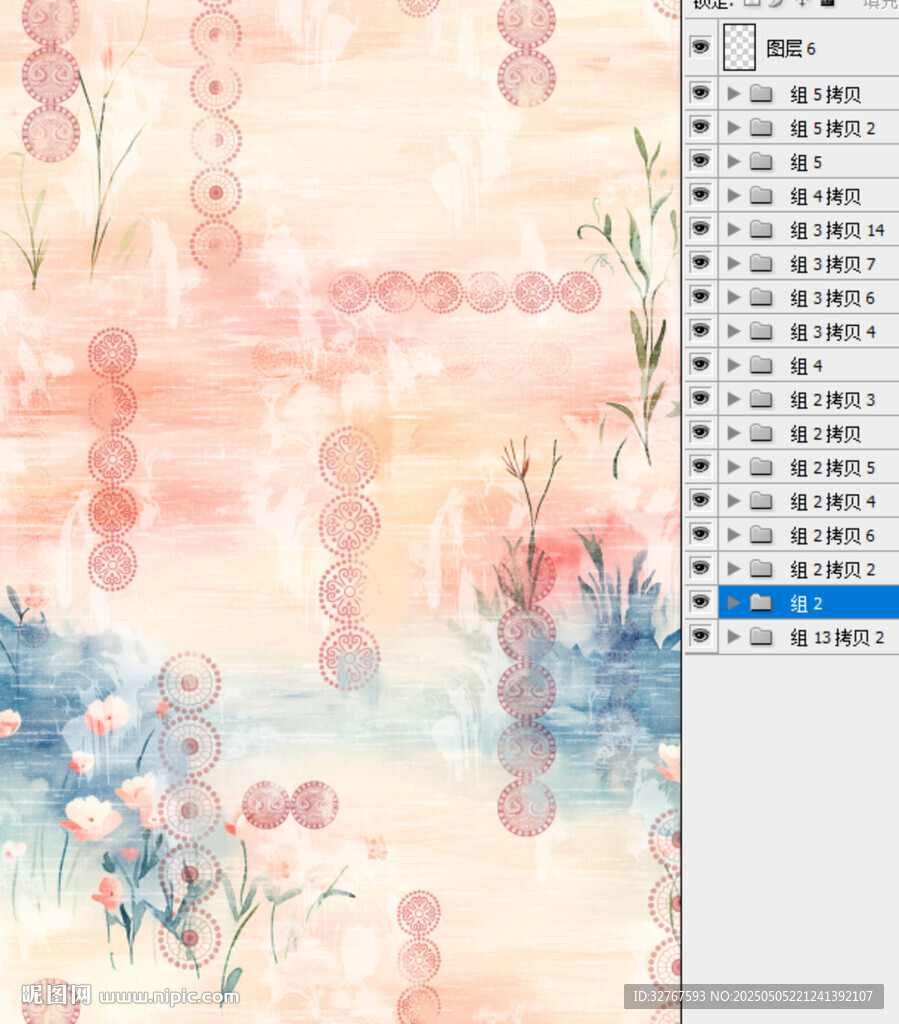Select the 组 3 拷贝 4 group by name
The height and width of the screenshot is (1024, 899).
[832, 332]
